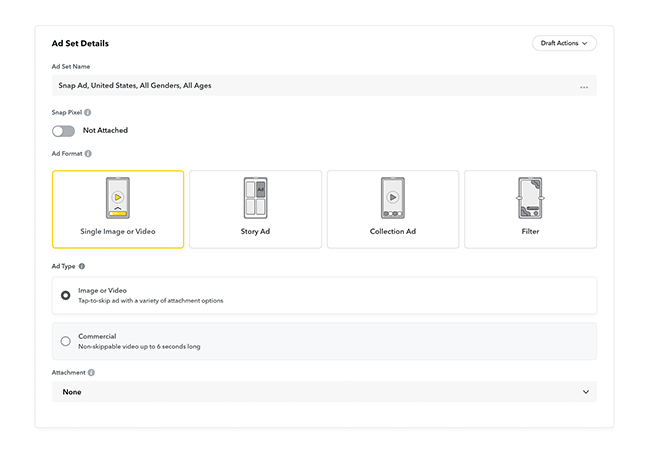Select the Filter ad format card

530,209
